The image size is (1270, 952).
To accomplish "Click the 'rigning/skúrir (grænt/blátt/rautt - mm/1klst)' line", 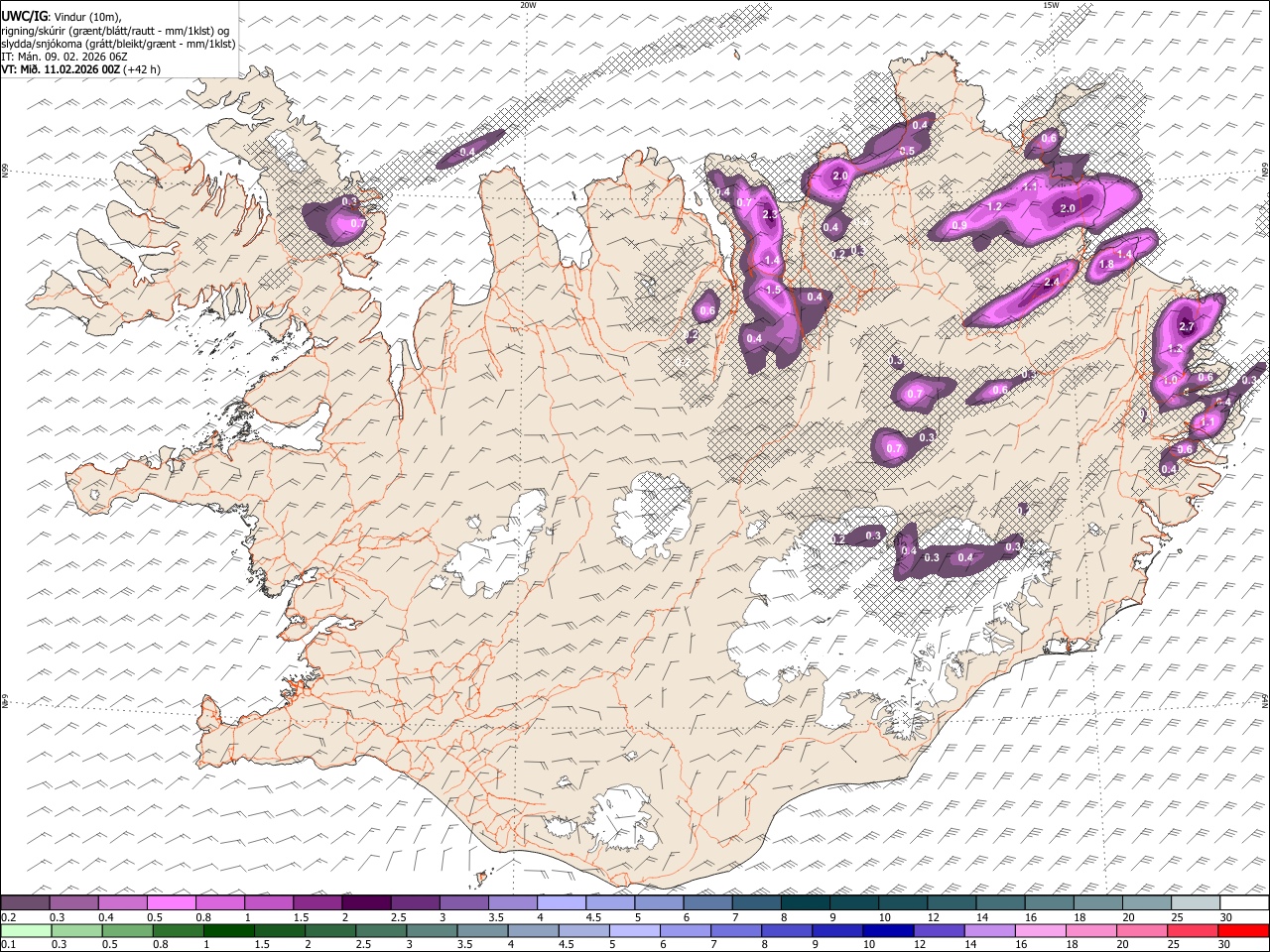I will click(x=115, y=31).
